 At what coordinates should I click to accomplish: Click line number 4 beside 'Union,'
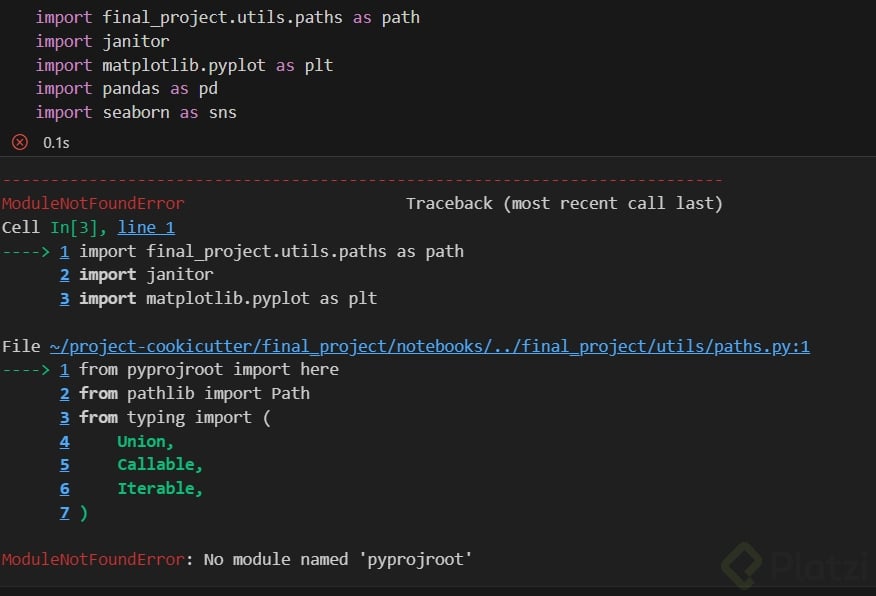pos(64,441)
